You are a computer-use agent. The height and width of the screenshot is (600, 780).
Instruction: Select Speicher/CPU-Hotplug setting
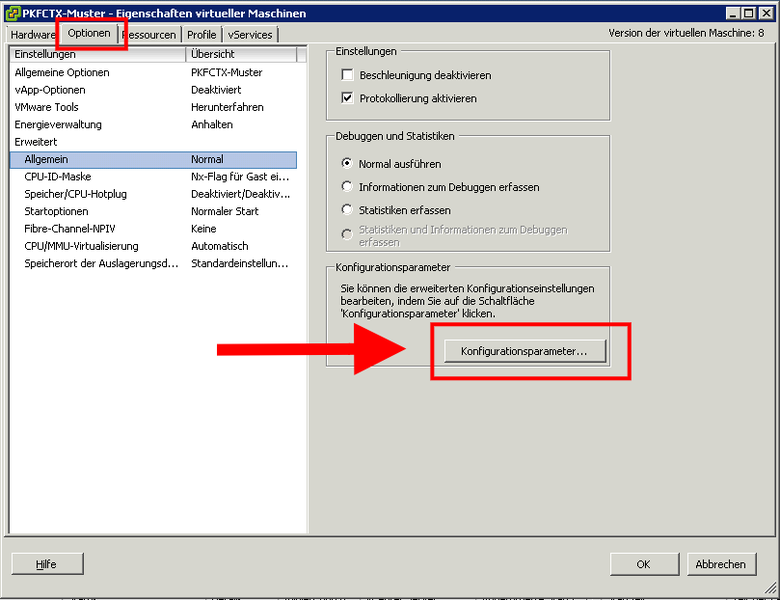pos(75,194)
